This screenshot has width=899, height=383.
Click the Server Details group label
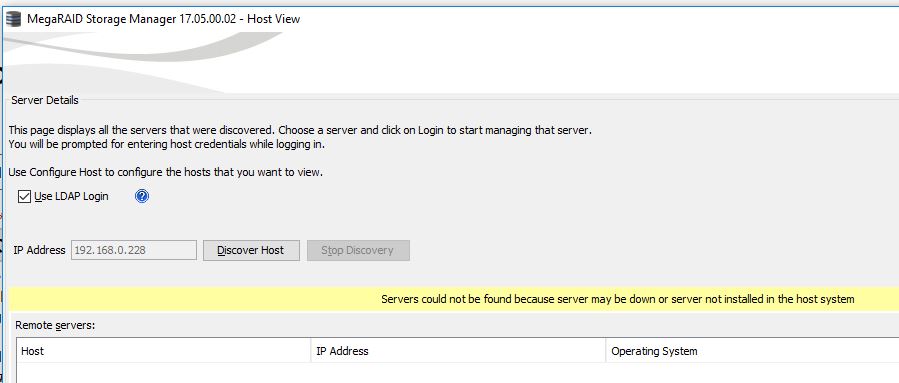45,100
